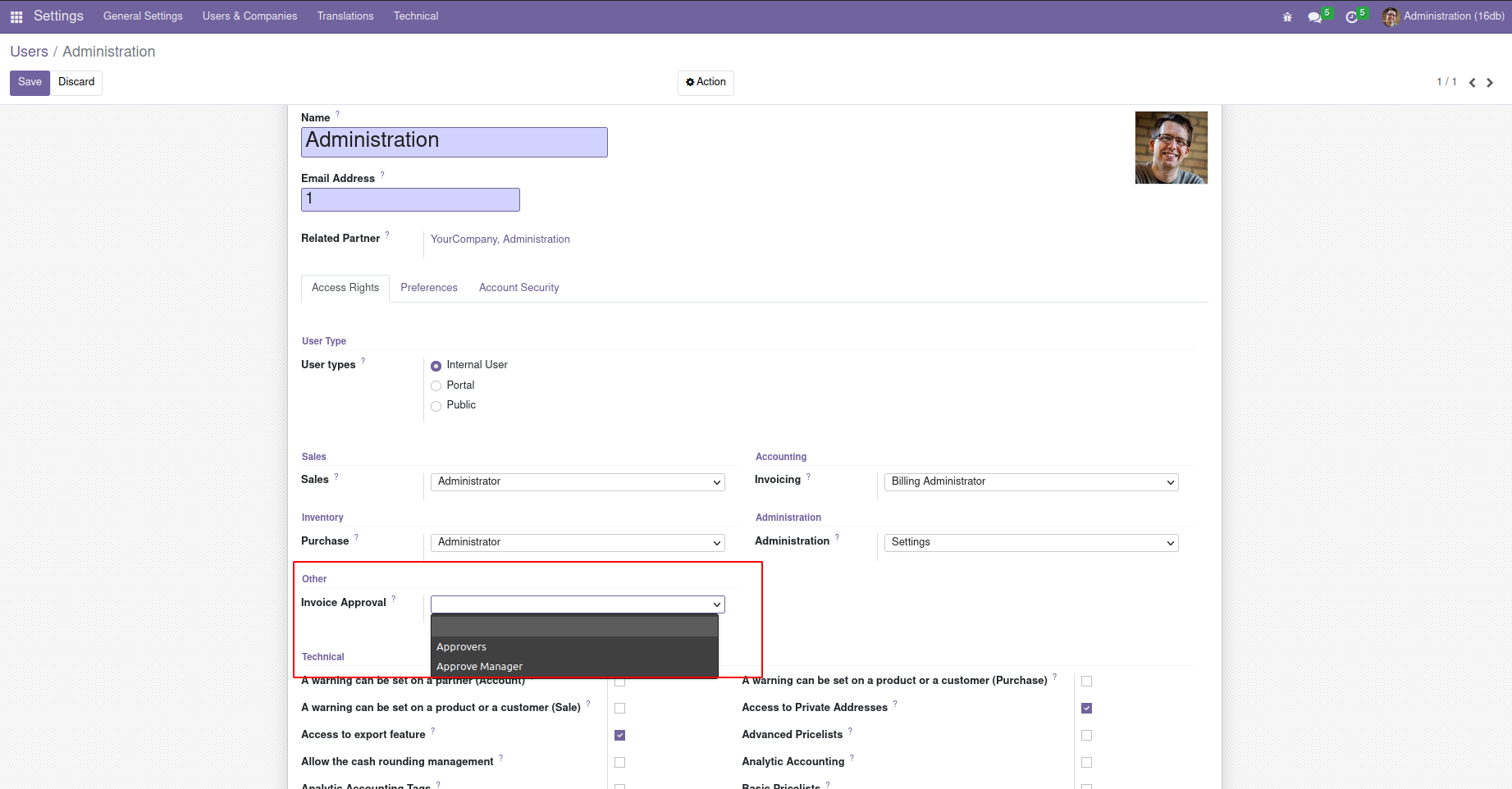This screenshot has width=1512, height=789.
Task: Go to next record arrow
Action: (x=1490, y=83)
